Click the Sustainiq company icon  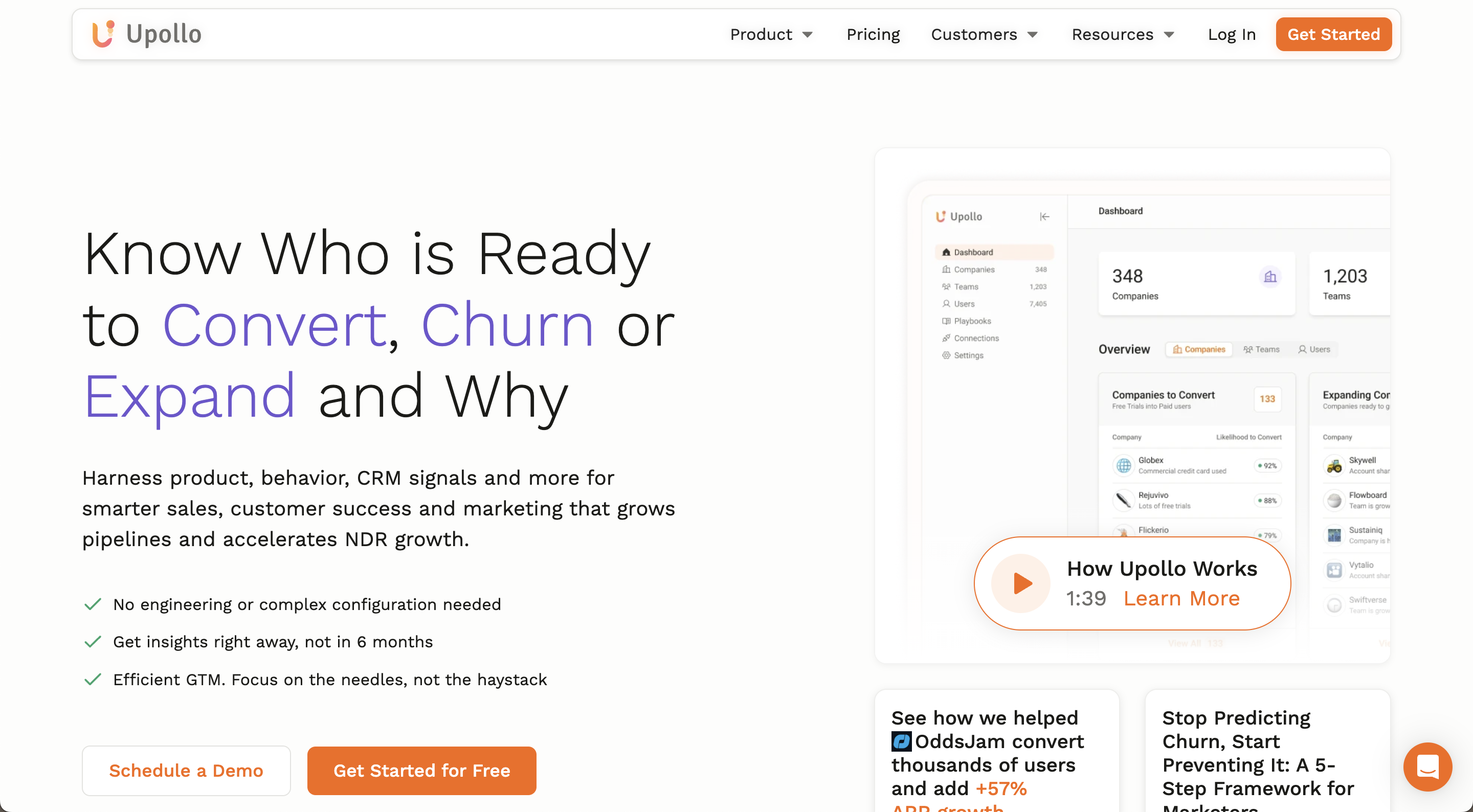click(1334, 535)
